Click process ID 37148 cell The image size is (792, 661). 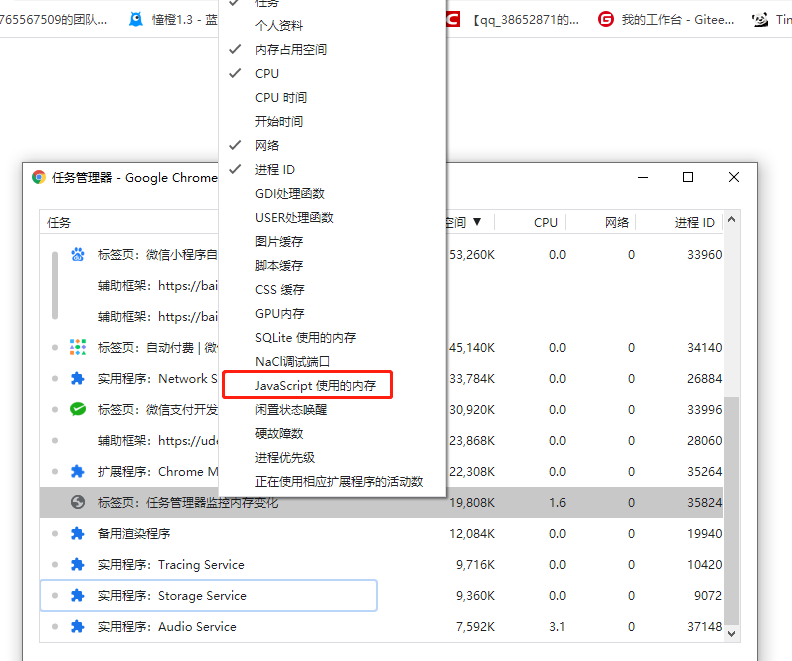tap(705, 627)
